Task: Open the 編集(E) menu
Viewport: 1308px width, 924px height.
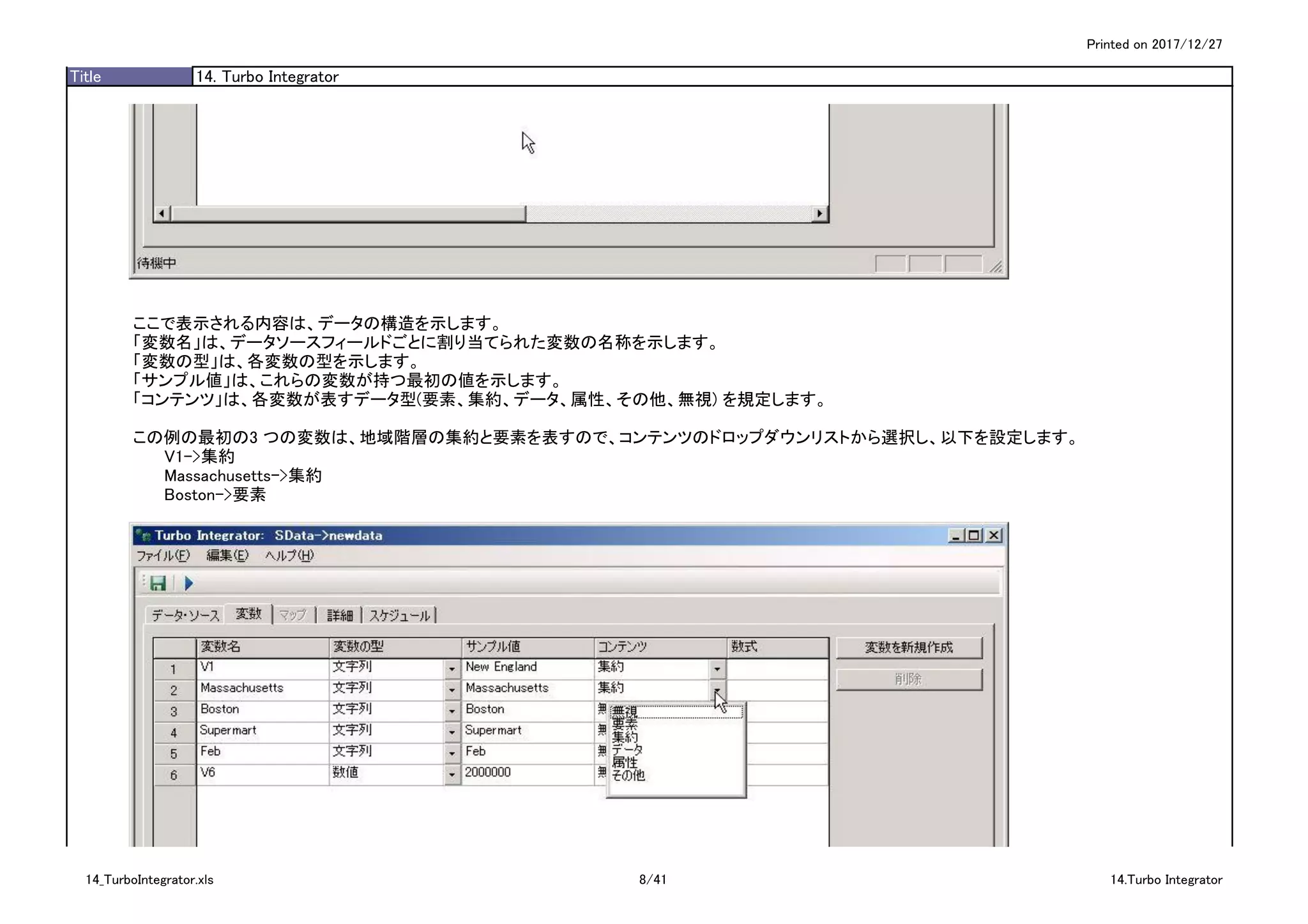Action: coord(227,556)
